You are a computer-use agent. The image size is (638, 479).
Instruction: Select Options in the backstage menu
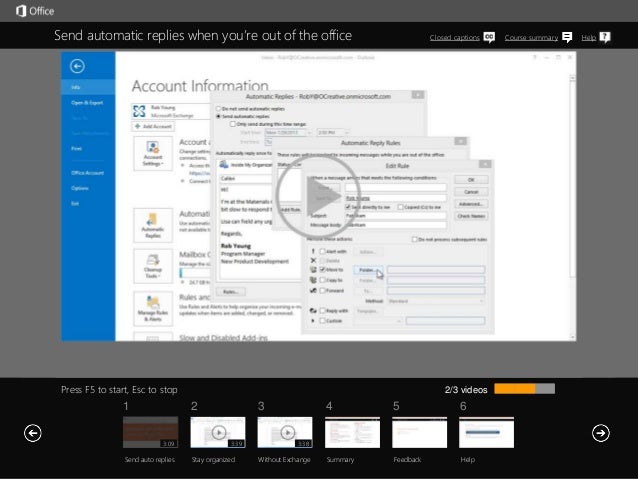click(x=80, y=188)
